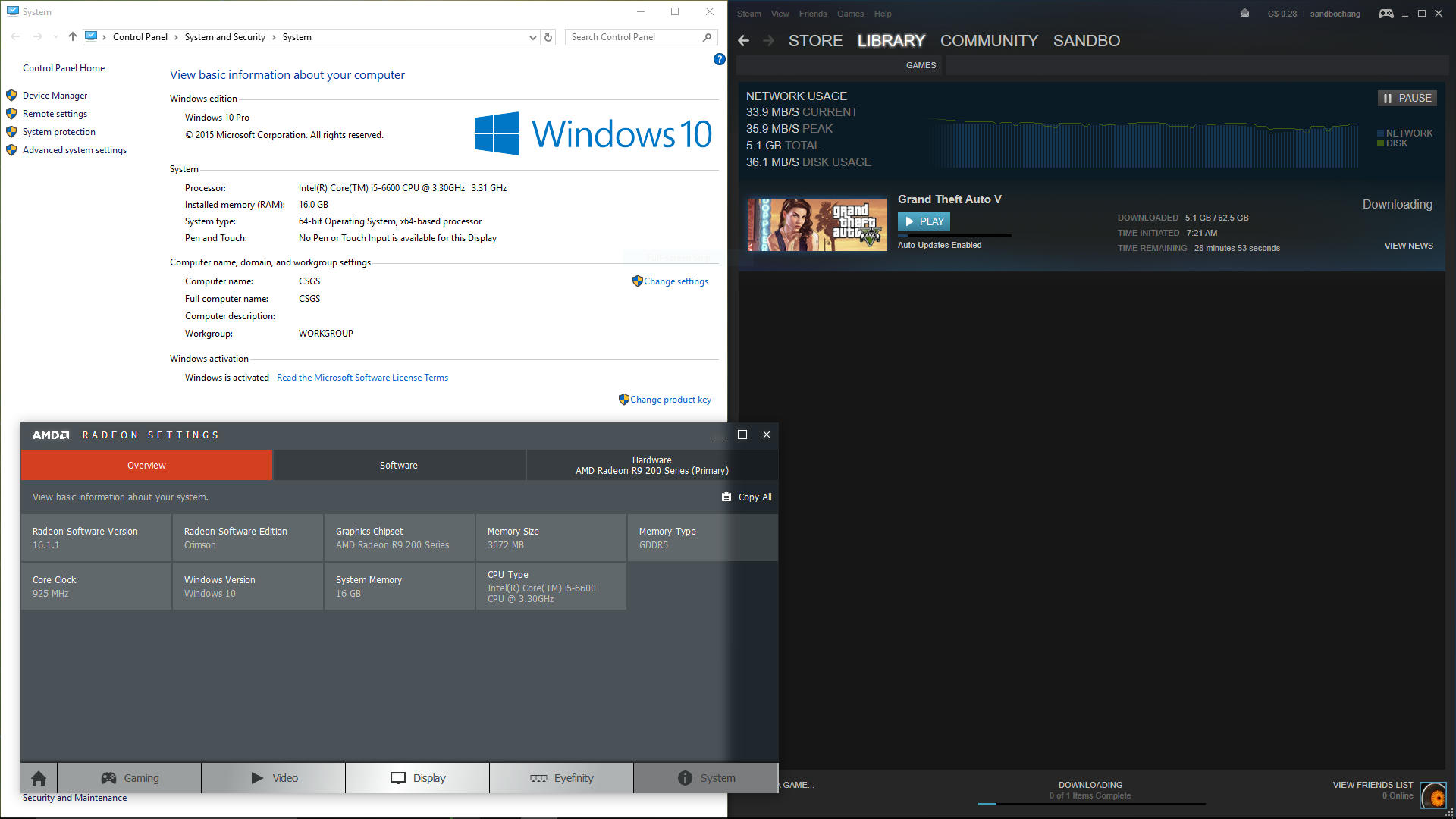
Task: Open the Help menu in Steam
Action: (x=883, y=14)
